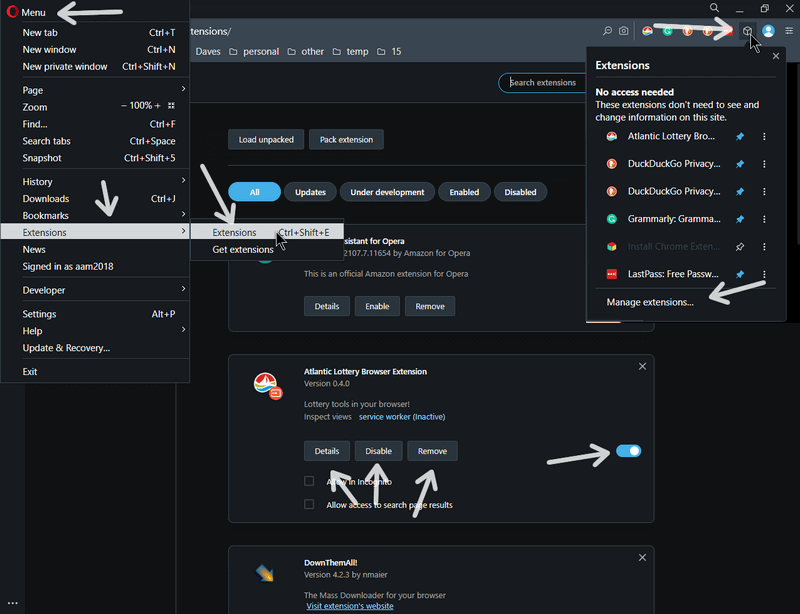Click Grammarly icon in the toolbar
Screen dimensions: 800x614
click(667, 31)
